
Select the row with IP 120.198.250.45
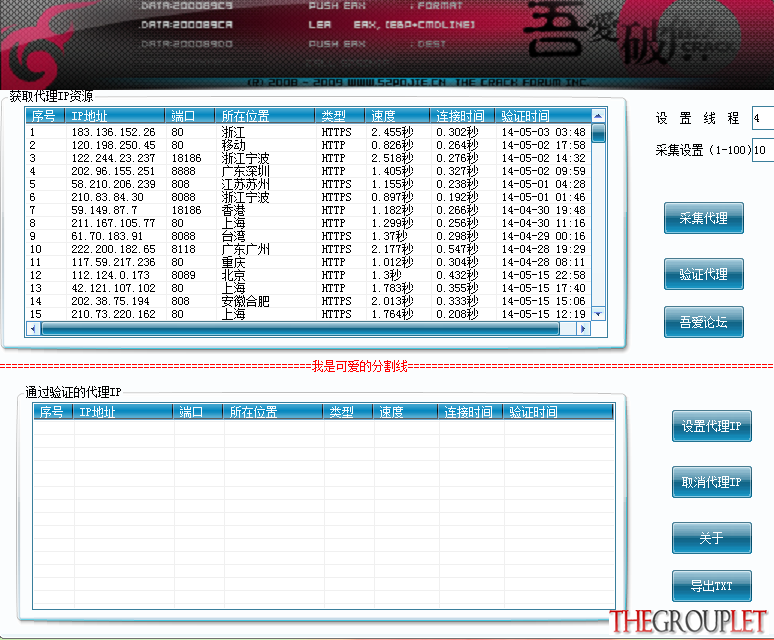coord(309,145)
